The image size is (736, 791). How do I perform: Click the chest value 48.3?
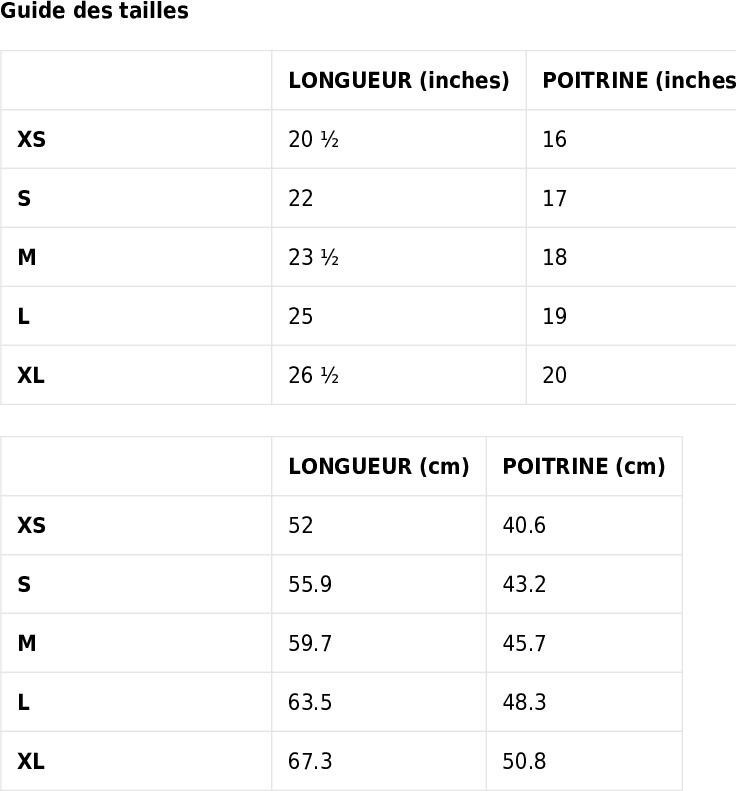coord(524,702)
